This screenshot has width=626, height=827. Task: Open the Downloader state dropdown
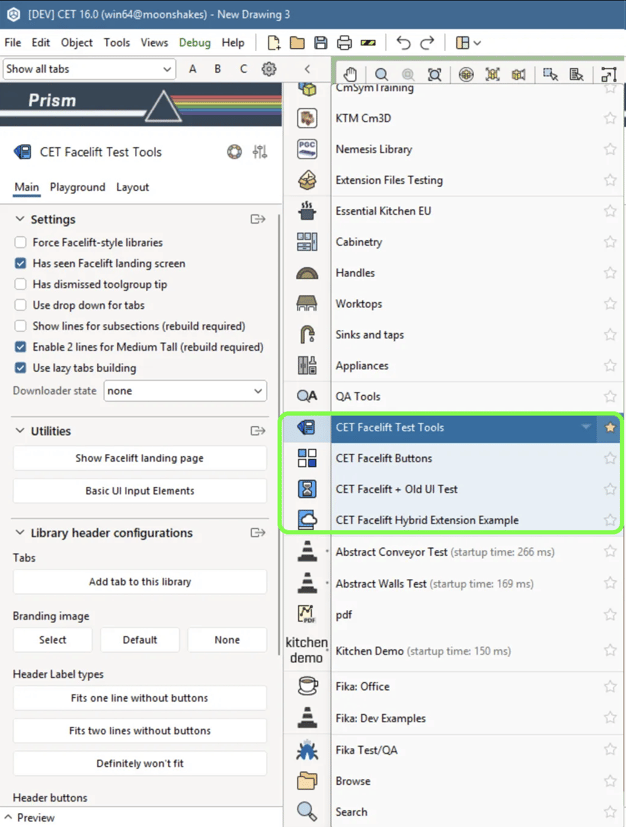[x=185, y=391]
